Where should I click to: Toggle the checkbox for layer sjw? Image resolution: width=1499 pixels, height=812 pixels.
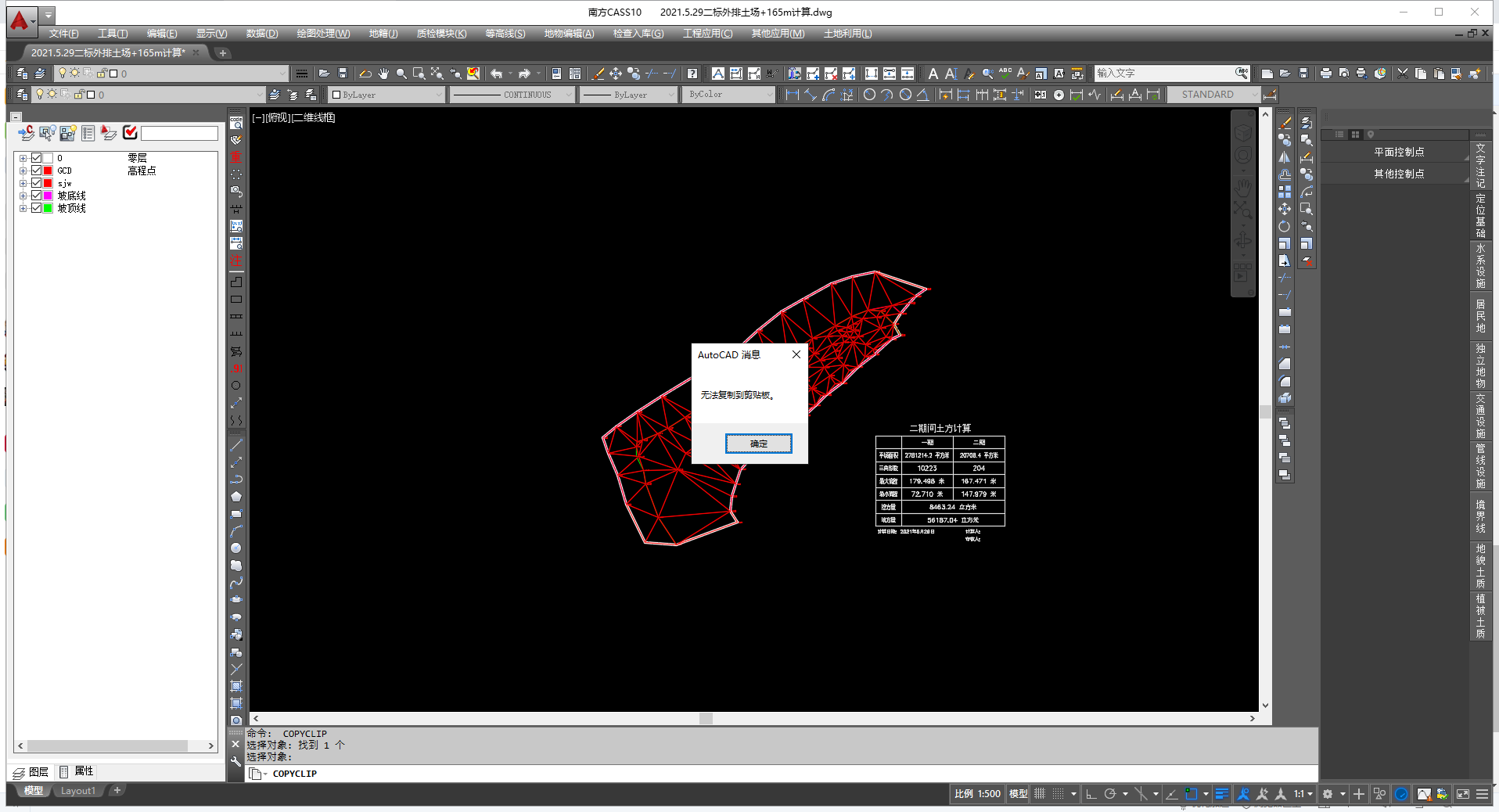point(36,183)
